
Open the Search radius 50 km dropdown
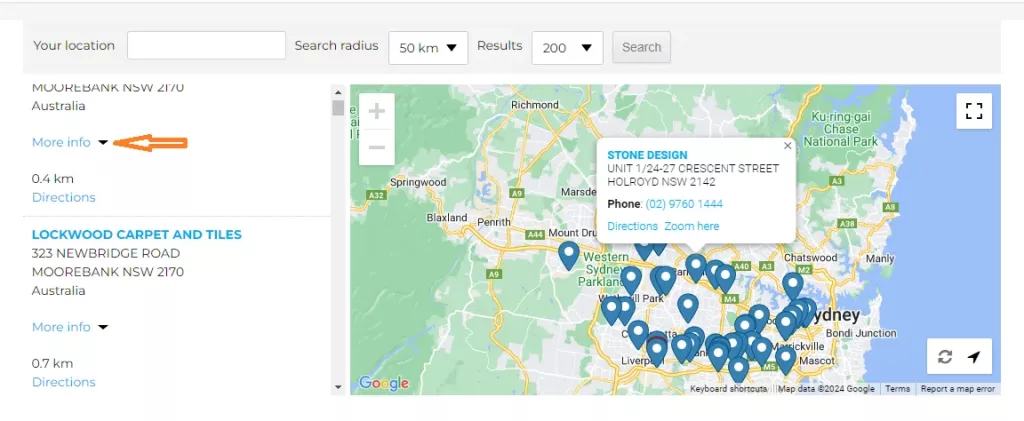click(428, 47)
